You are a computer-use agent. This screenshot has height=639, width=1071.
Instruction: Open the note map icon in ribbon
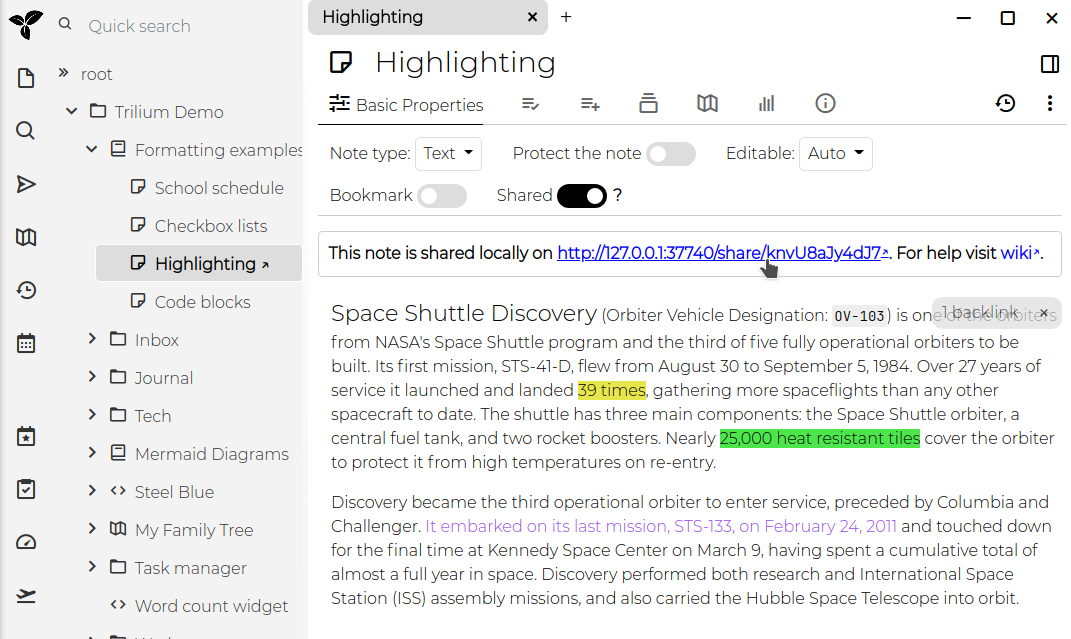(707, 104)
